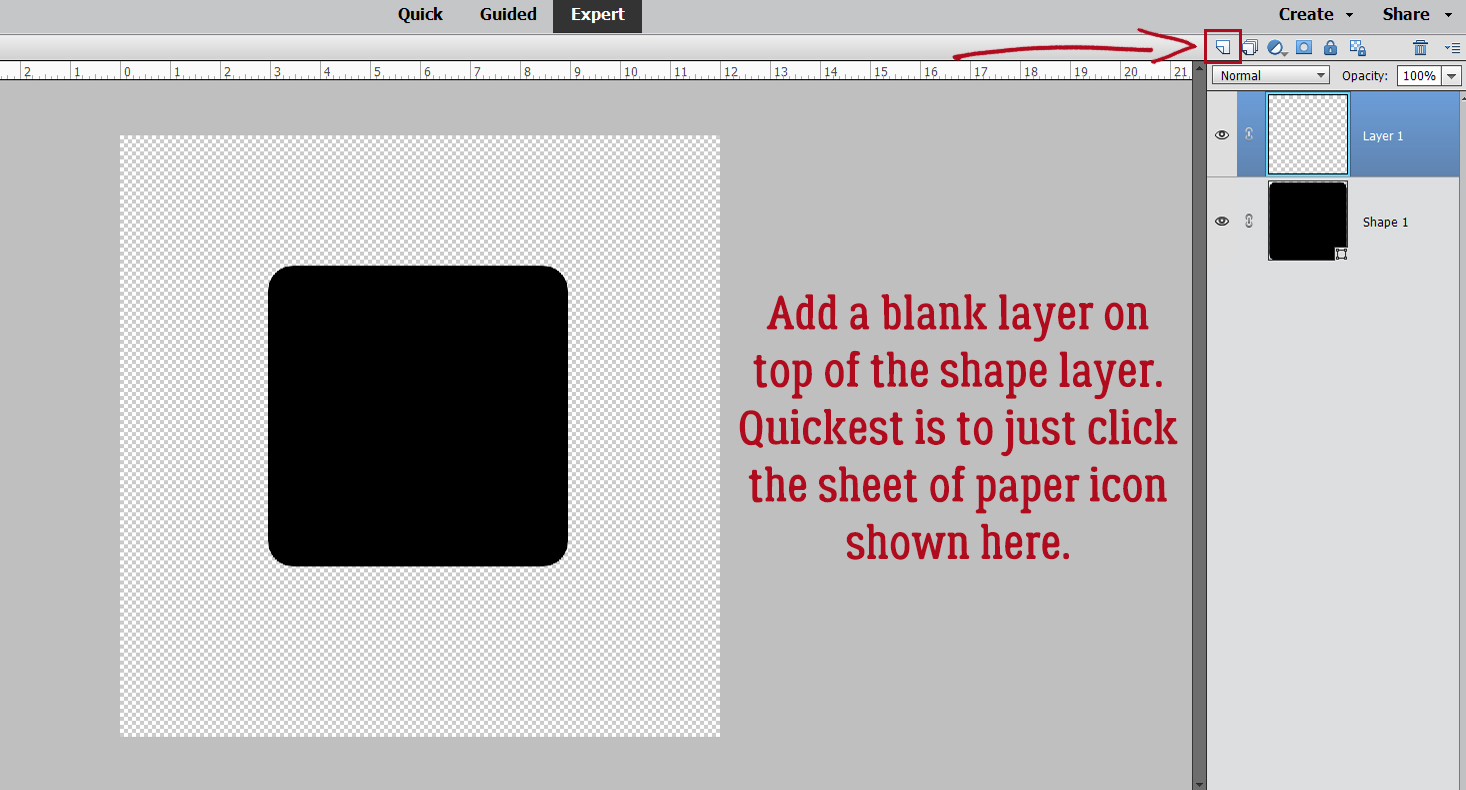Switch to the Expert tab

pyautogui.click(x=598, y=15)
